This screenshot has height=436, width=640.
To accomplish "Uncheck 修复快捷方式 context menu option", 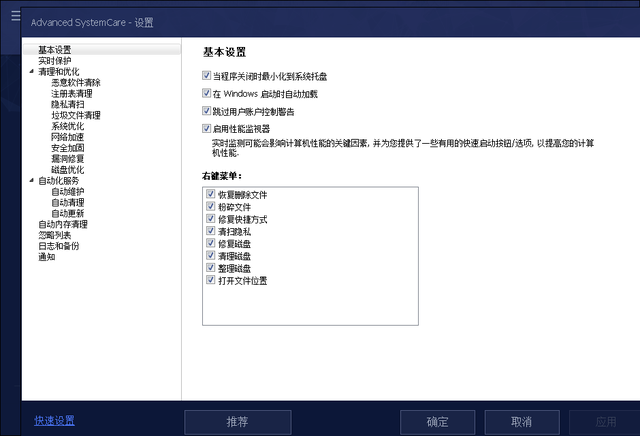I will coord(211,218).
